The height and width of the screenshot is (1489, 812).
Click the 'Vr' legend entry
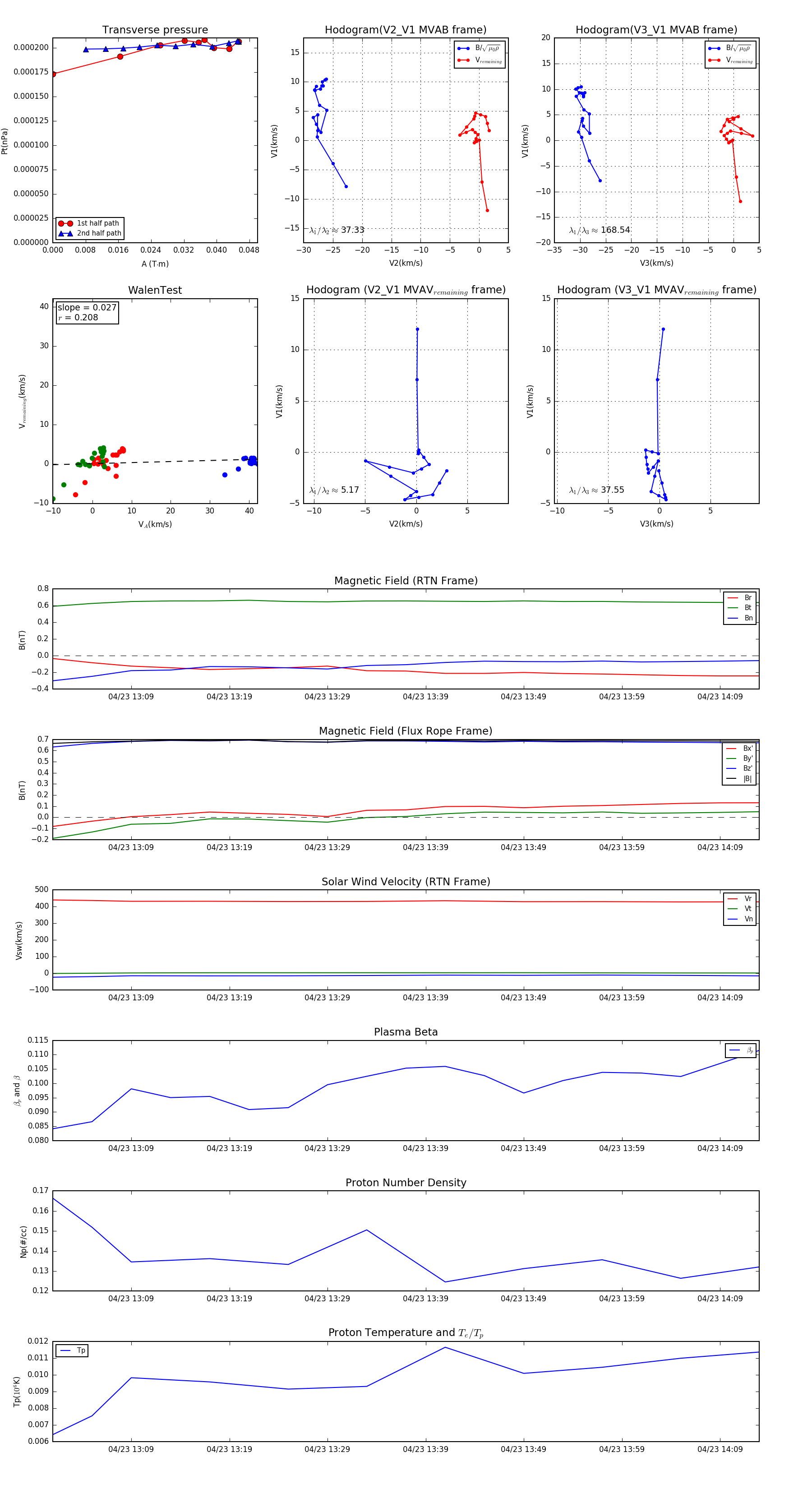pyautogui.click(x=740, y=899)
